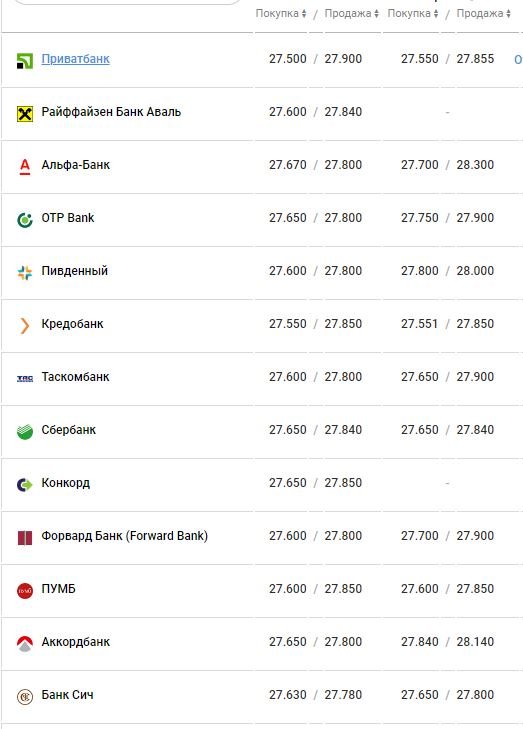
Task: Click the Альфа-Банк red letter logo
Action: 25,166
